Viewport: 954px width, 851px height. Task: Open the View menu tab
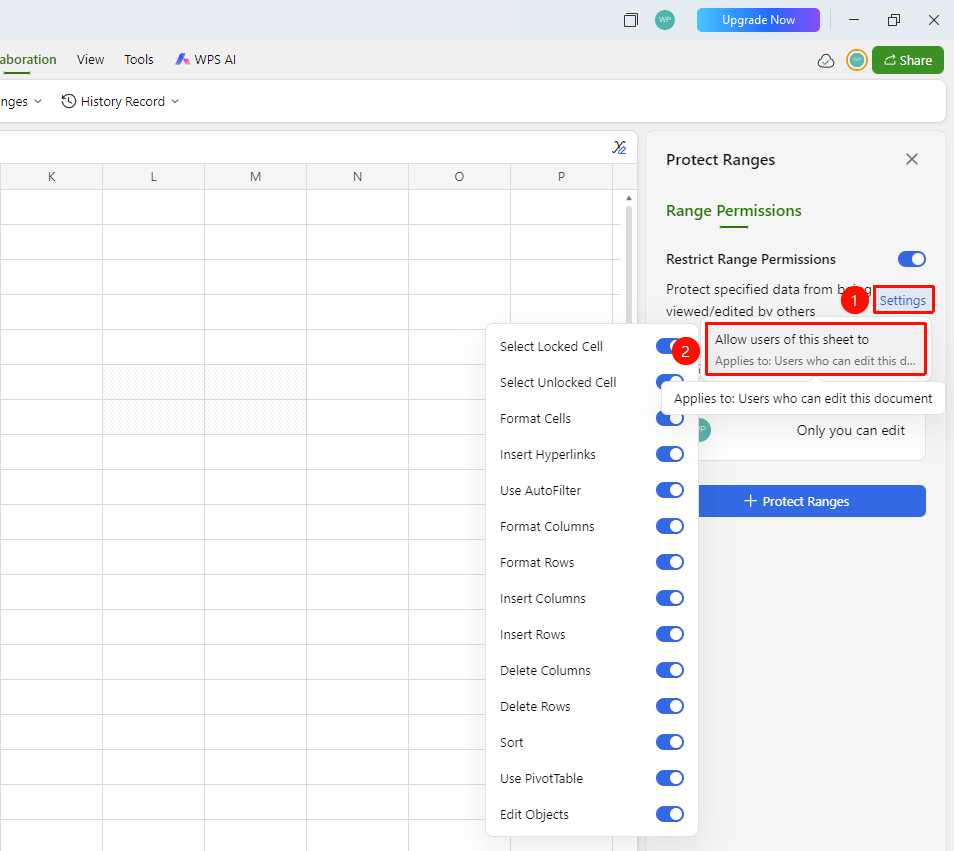(91, 60)
